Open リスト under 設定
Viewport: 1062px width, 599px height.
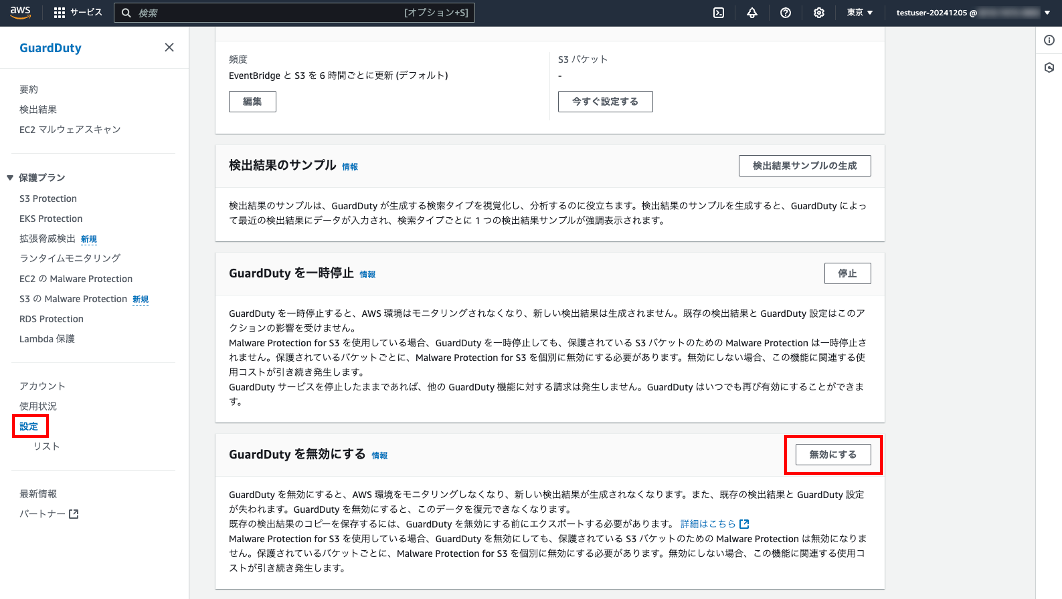coord(47,446)
